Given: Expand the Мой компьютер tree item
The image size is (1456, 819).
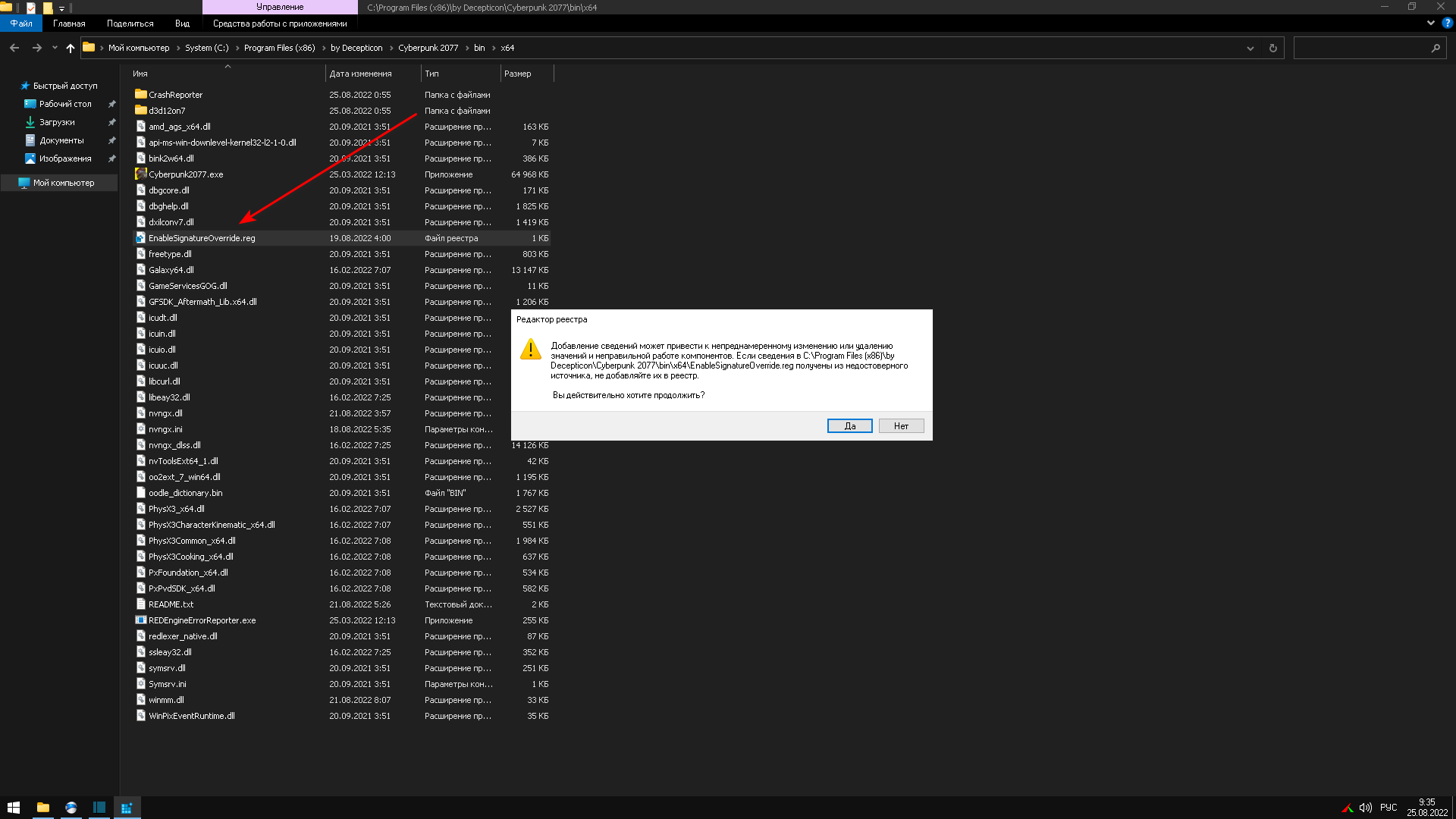Looking at the screenshot, I should 8,182.
